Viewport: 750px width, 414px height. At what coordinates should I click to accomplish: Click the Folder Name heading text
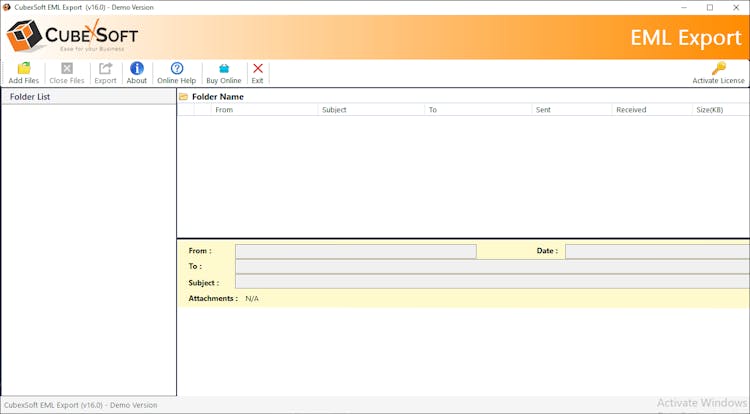218,97
